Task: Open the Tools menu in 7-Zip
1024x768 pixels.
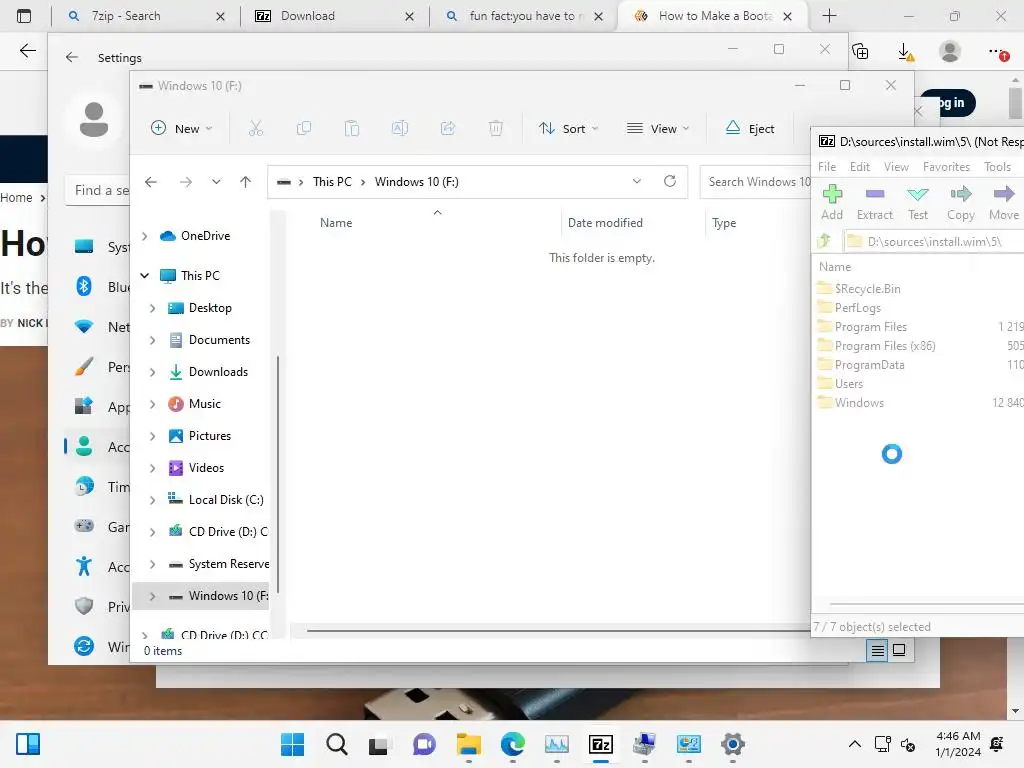Action: point(997,167)
